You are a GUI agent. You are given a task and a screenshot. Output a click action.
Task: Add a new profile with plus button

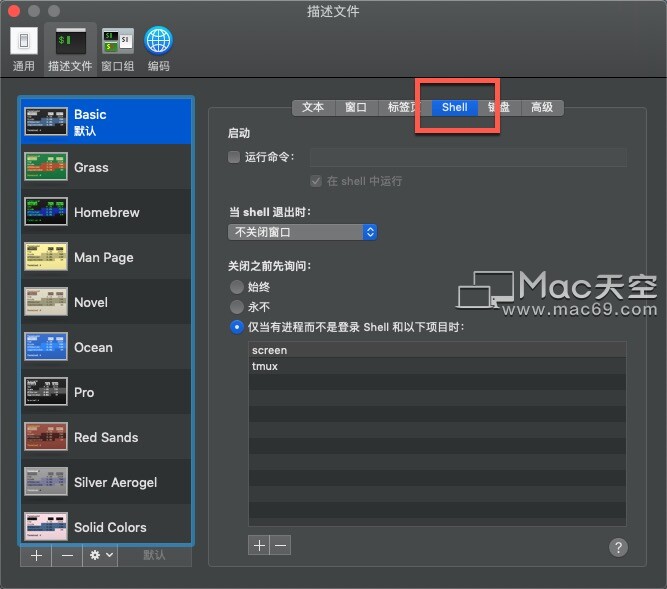click(36, 555)
